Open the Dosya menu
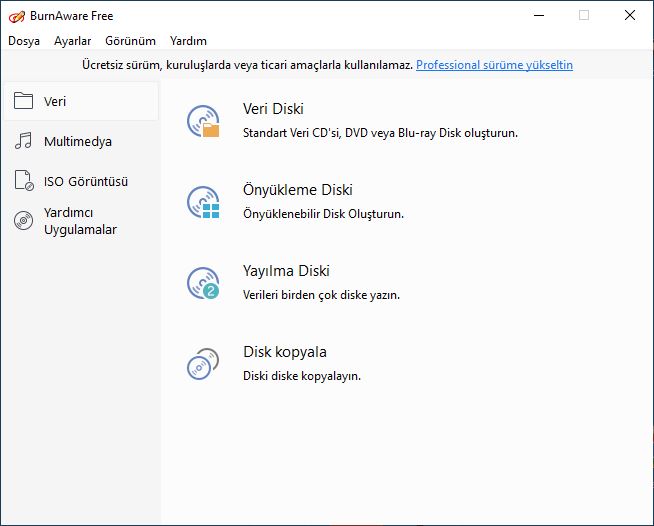Image resolution: width=654 pixels, height=526 pixels. pos(24,41)
